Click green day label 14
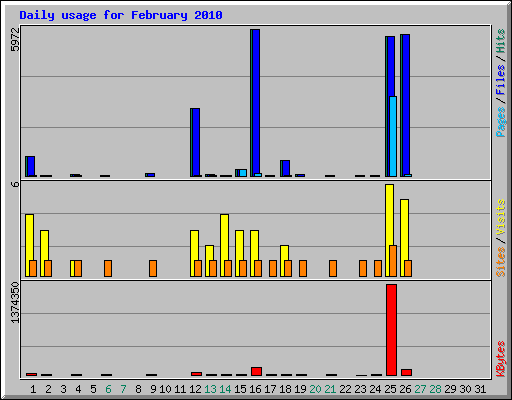Viewport: 512px width, 400px height. (225, 389)
